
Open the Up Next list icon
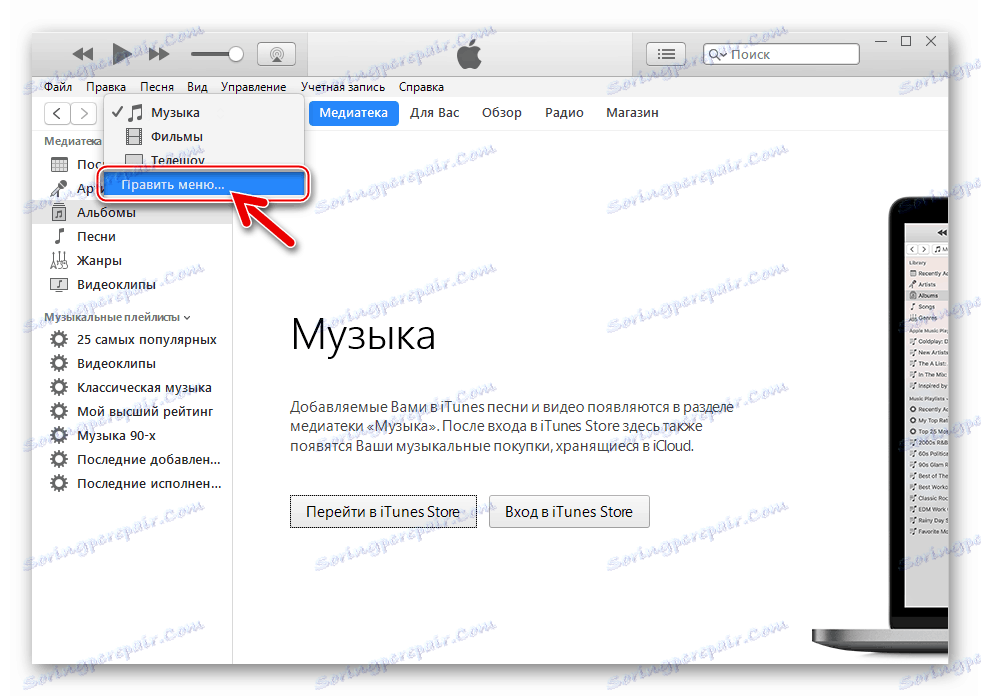coord(666,54)
